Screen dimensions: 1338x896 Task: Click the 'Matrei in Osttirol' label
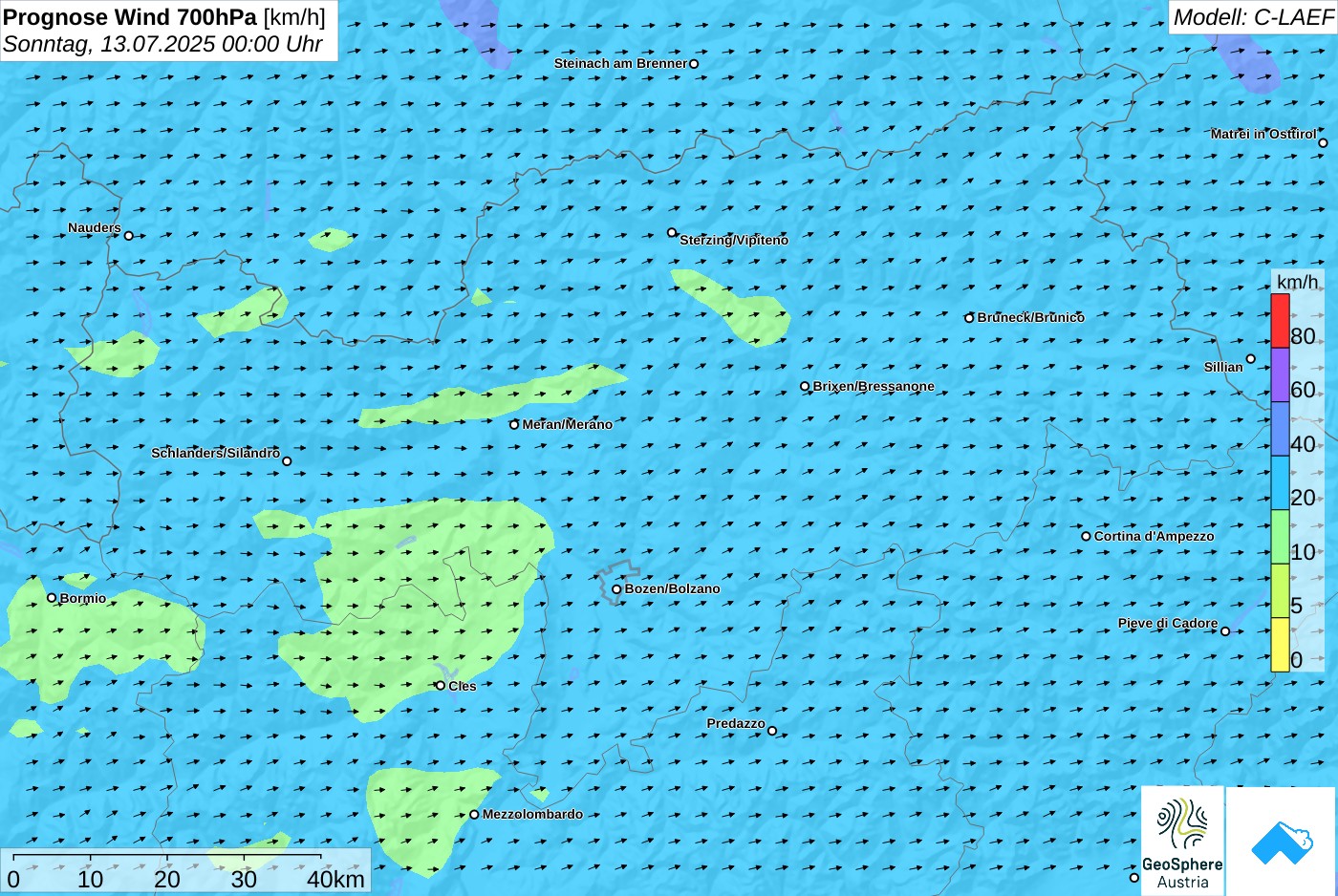tap(1262, 134)
